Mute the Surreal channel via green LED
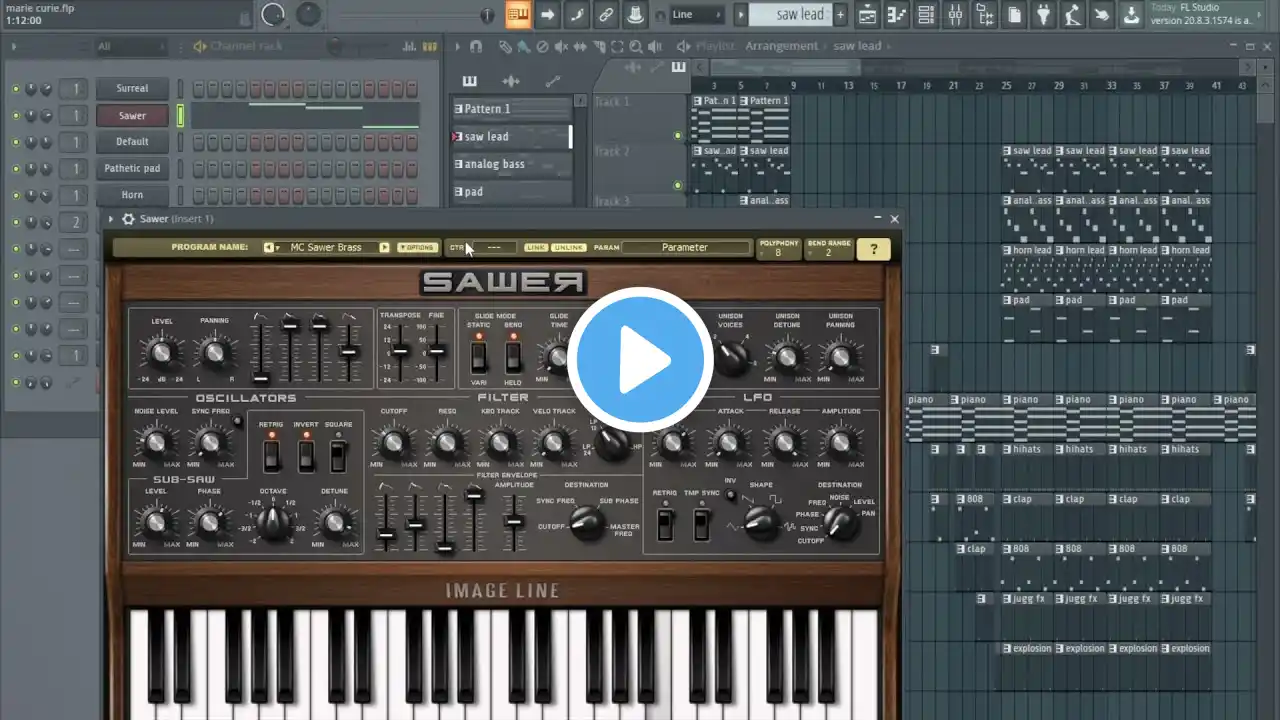This screenshot has width=1280, height=720. point(16,89)
